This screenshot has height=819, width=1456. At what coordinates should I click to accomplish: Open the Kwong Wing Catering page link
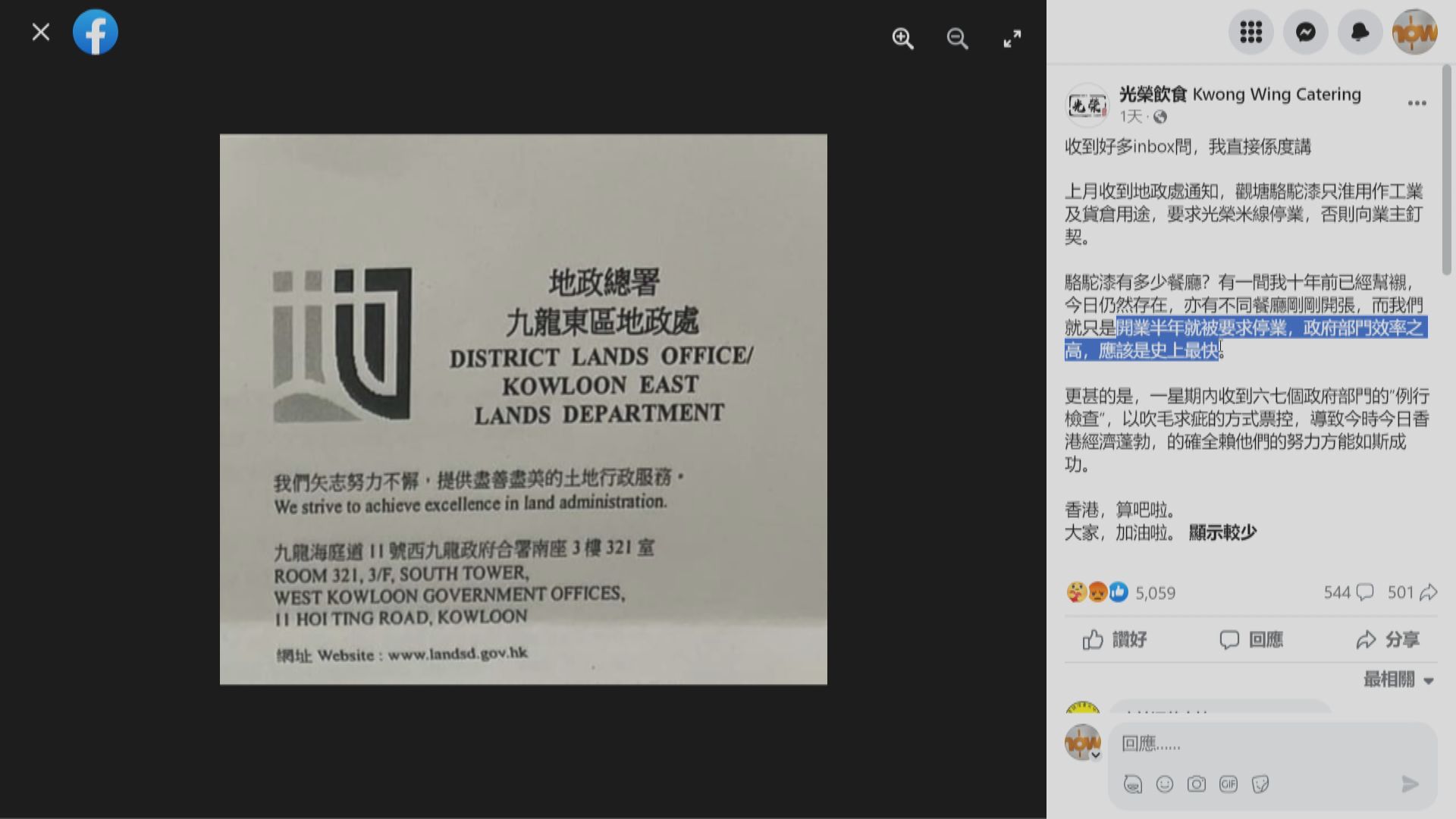tap(1239, 94)
